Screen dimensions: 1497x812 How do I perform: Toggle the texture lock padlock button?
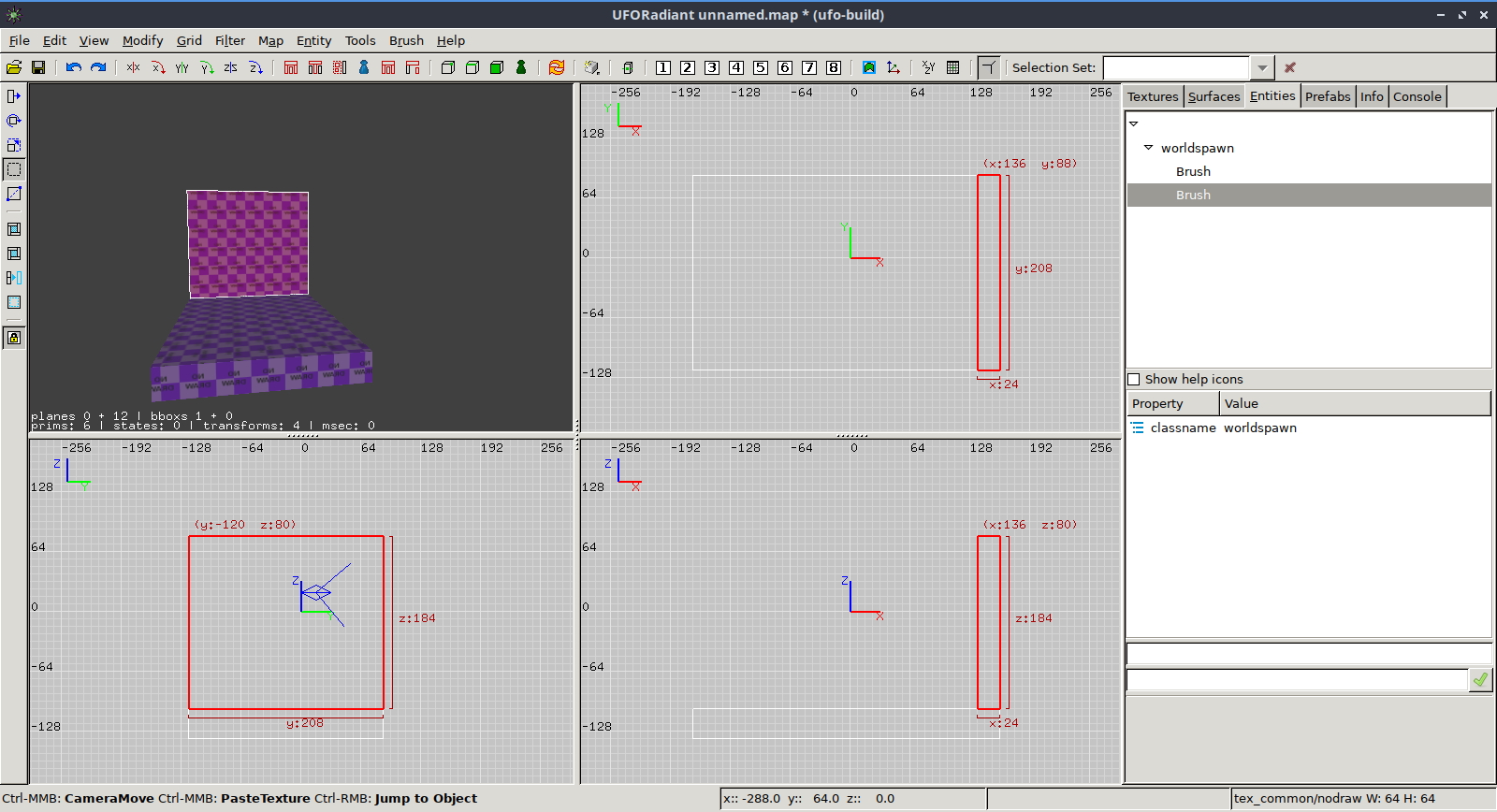coord(14,338)
